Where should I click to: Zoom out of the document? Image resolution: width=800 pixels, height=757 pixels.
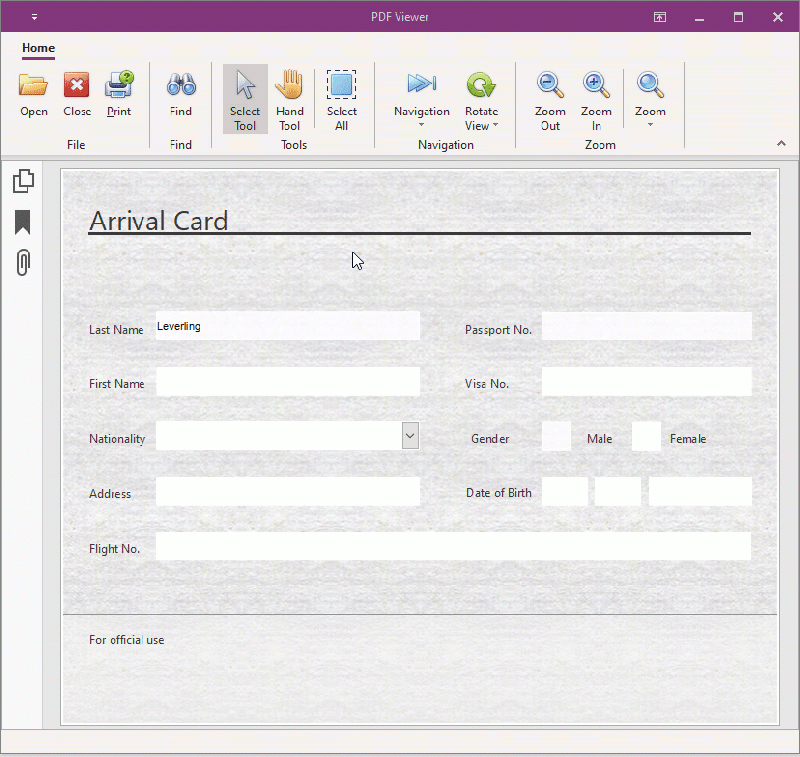[549, 95]
